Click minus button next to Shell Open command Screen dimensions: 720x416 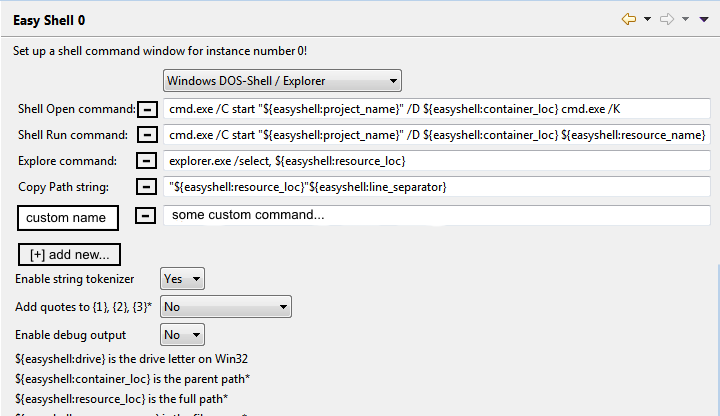click(x=147, y=109)
